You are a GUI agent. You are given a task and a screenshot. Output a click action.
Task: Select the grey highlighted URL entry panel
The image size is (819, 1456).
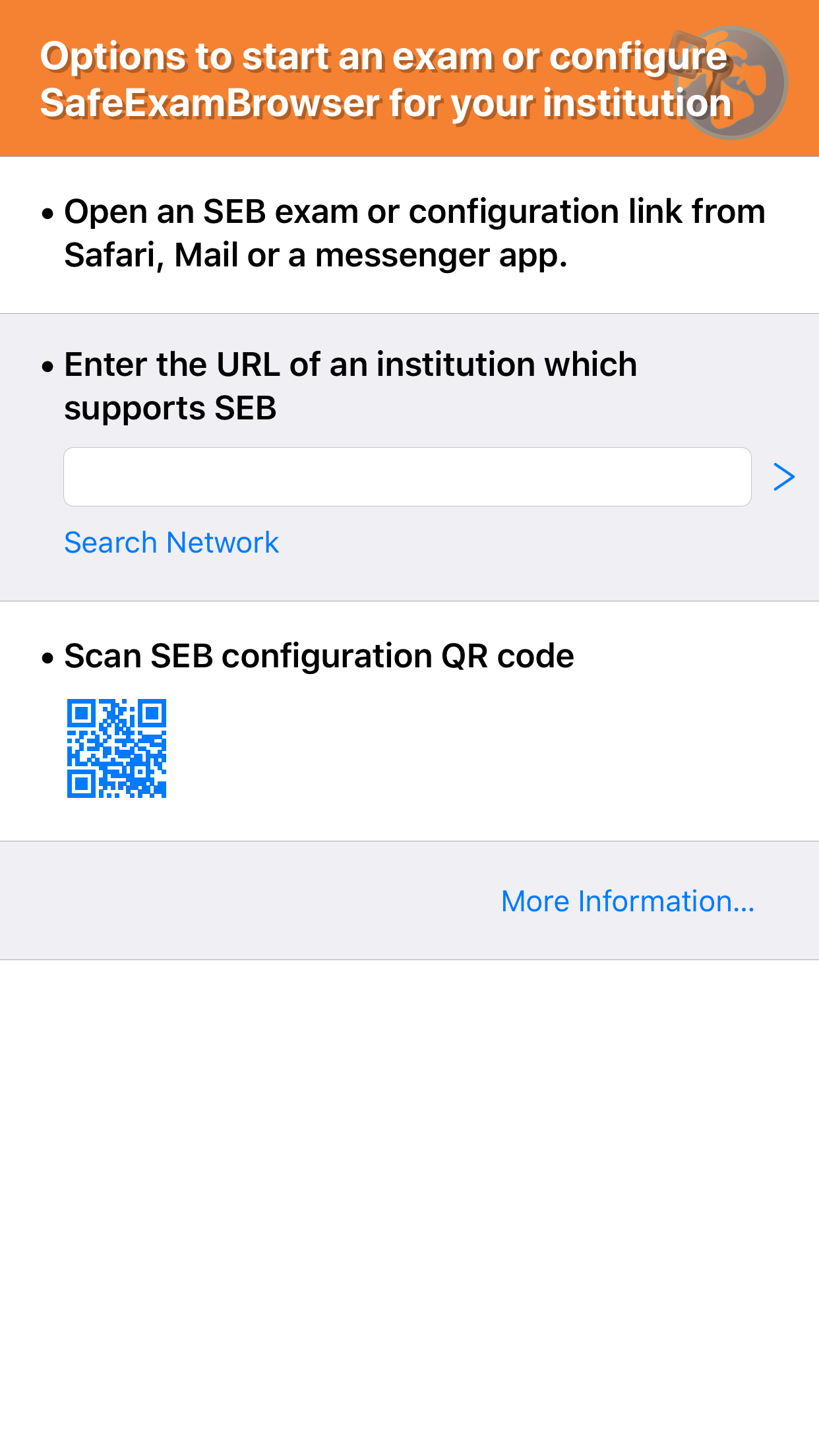pos(409,455)
